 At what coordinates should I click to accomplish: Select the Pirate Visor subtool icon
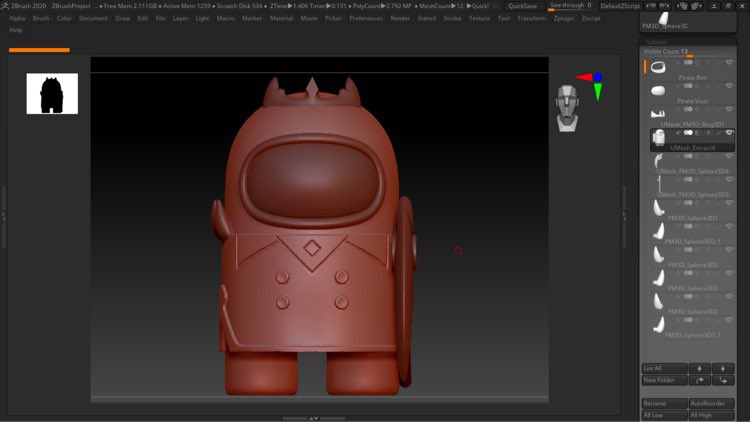click(658, 91)
